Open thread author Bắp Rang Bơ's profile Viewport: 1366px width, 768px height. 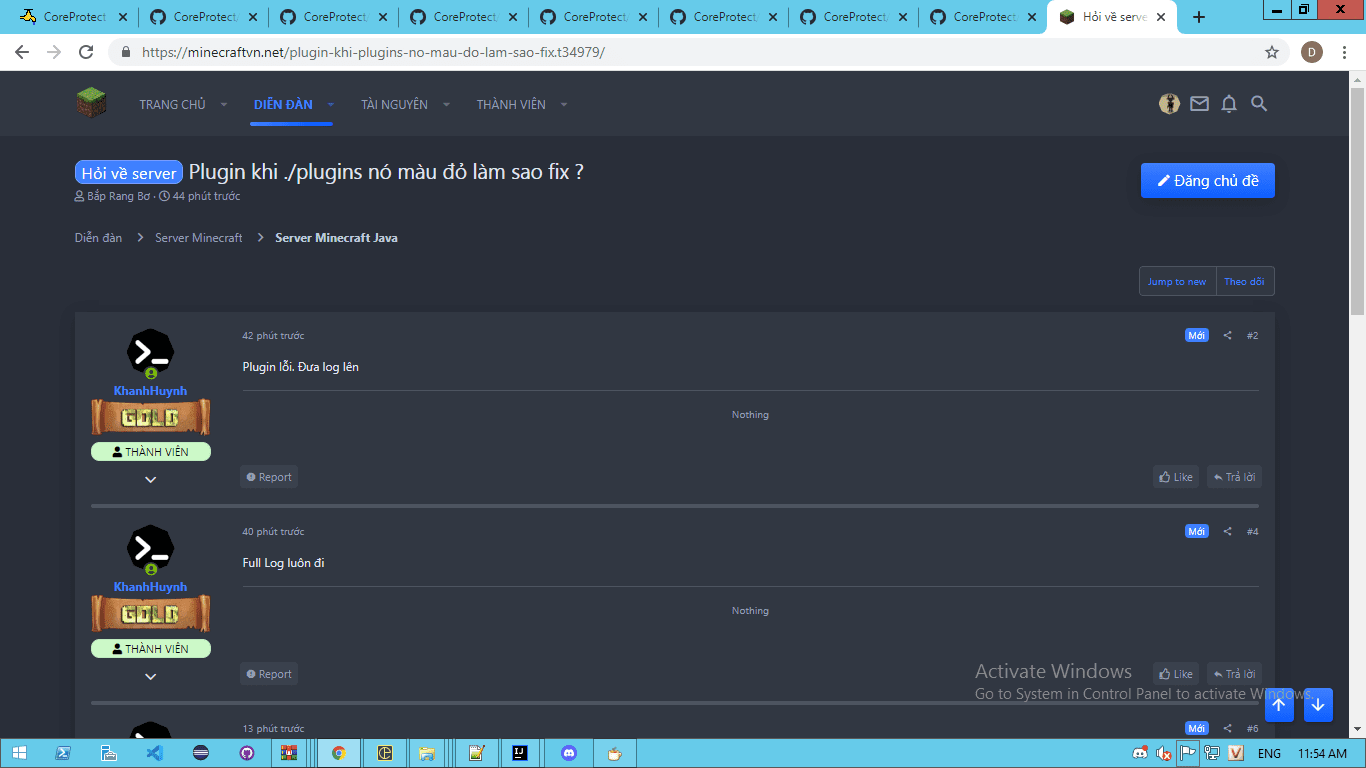[118, 196]
